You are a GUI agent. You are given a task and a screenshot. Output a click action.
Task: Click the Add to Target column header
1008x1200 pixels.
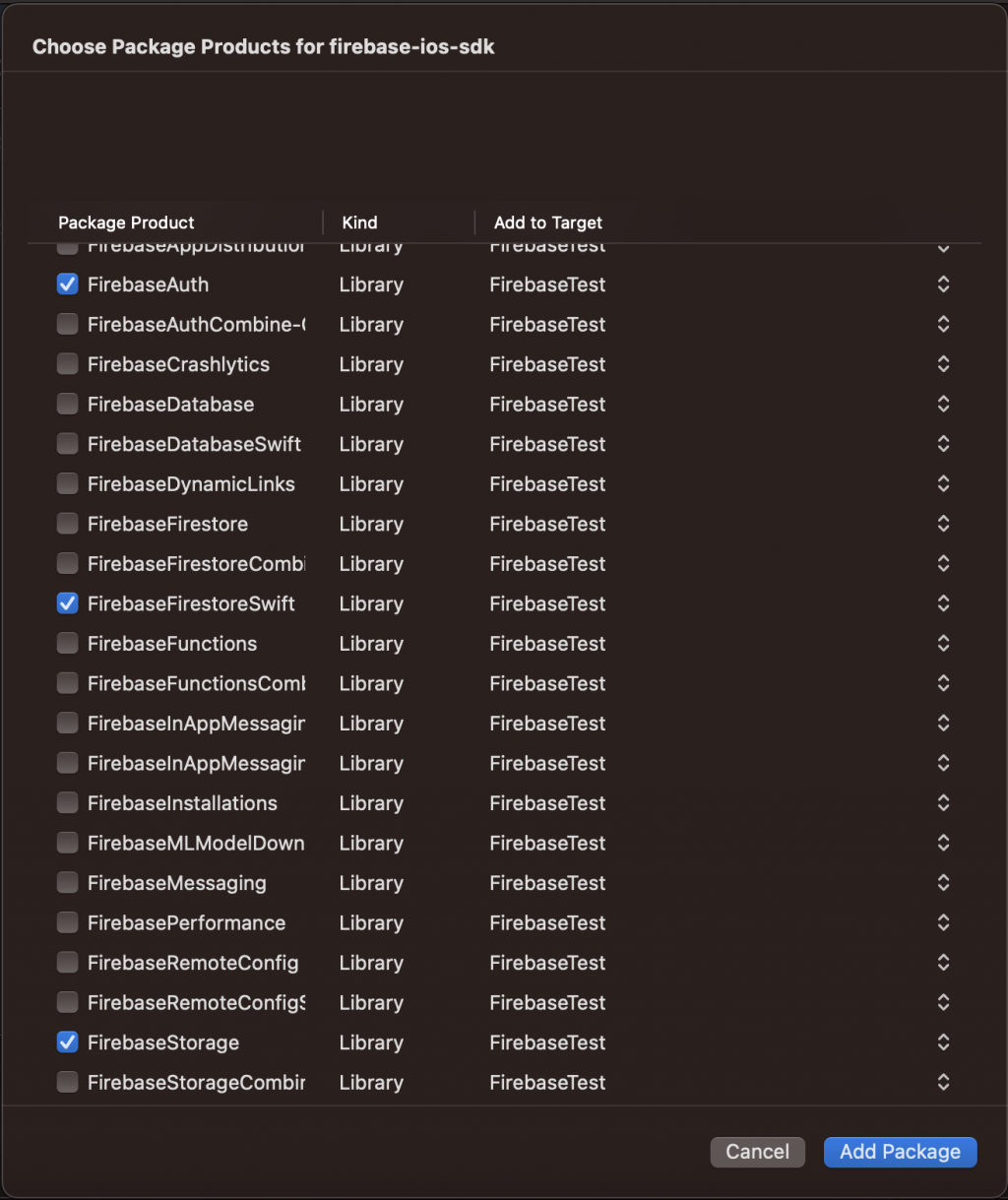[548, 222]
